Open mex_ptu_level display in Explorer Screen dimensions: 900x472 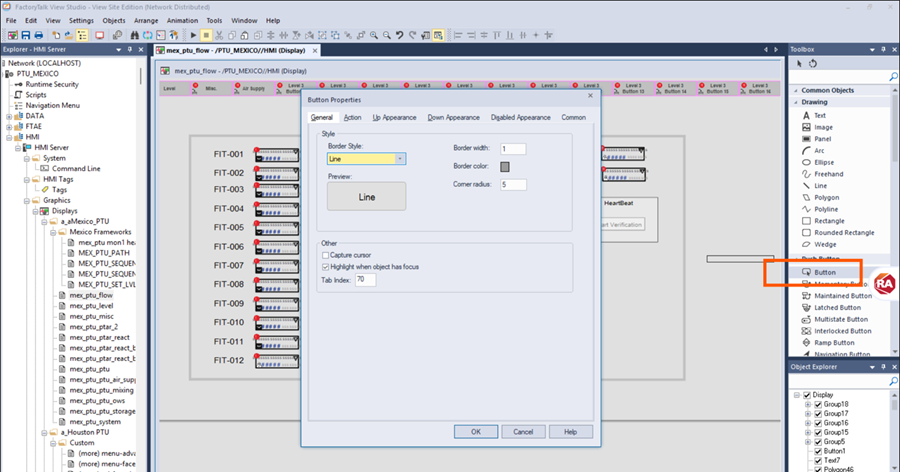click(91, 306)
